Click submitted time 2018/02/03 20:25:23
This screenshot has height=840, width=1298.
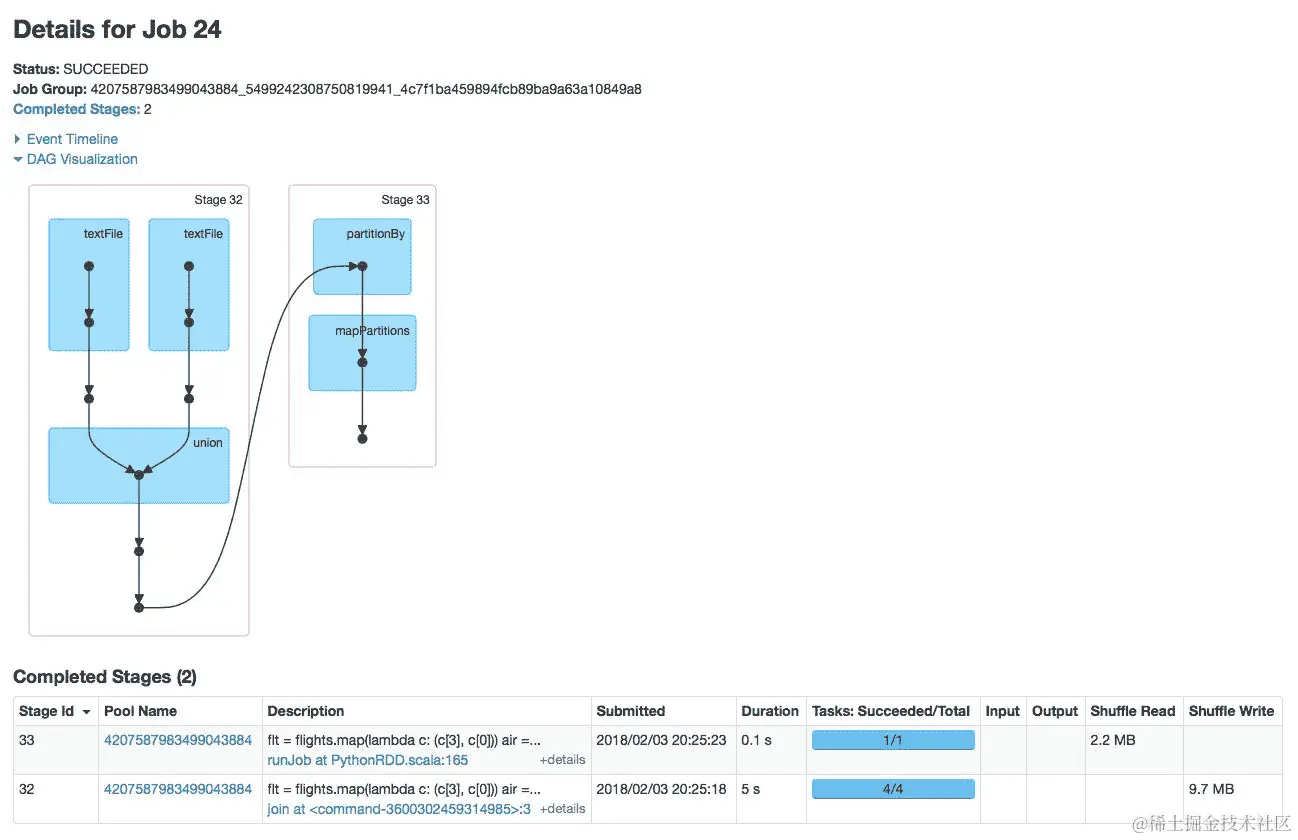661,740
